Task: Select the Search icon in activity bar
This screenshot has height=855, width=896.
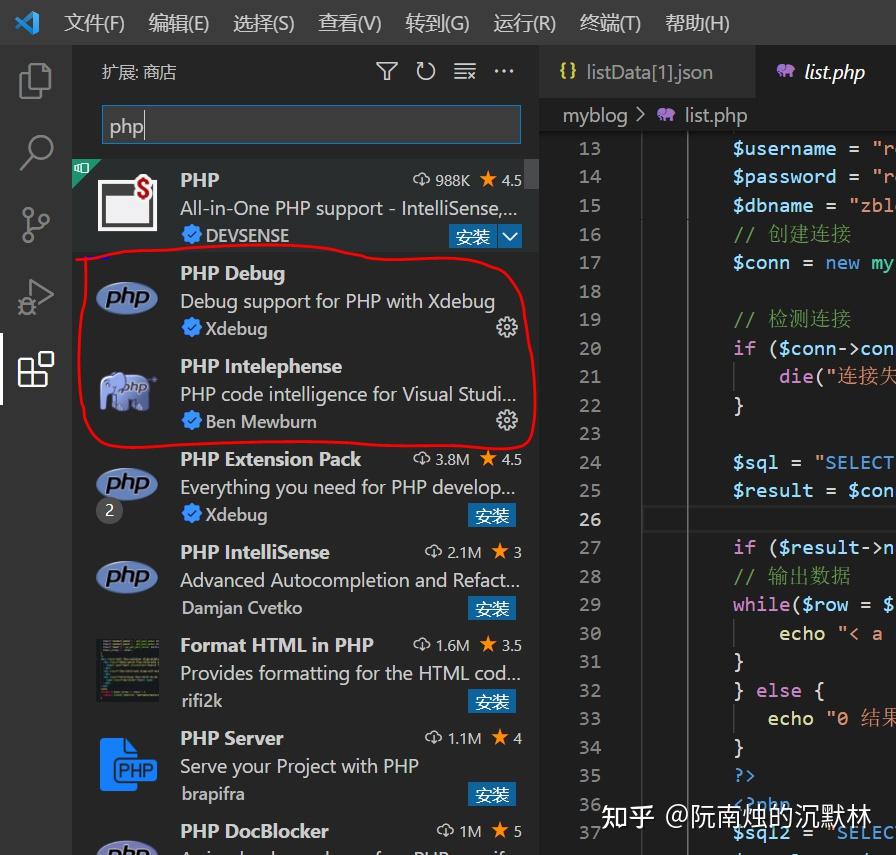Action: pos(35,153)
